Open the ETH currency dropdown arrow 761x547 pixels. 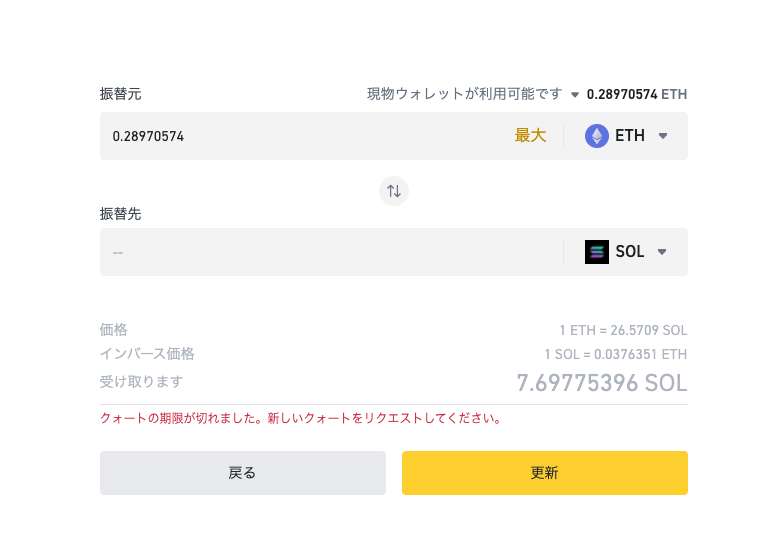[663, 136]
